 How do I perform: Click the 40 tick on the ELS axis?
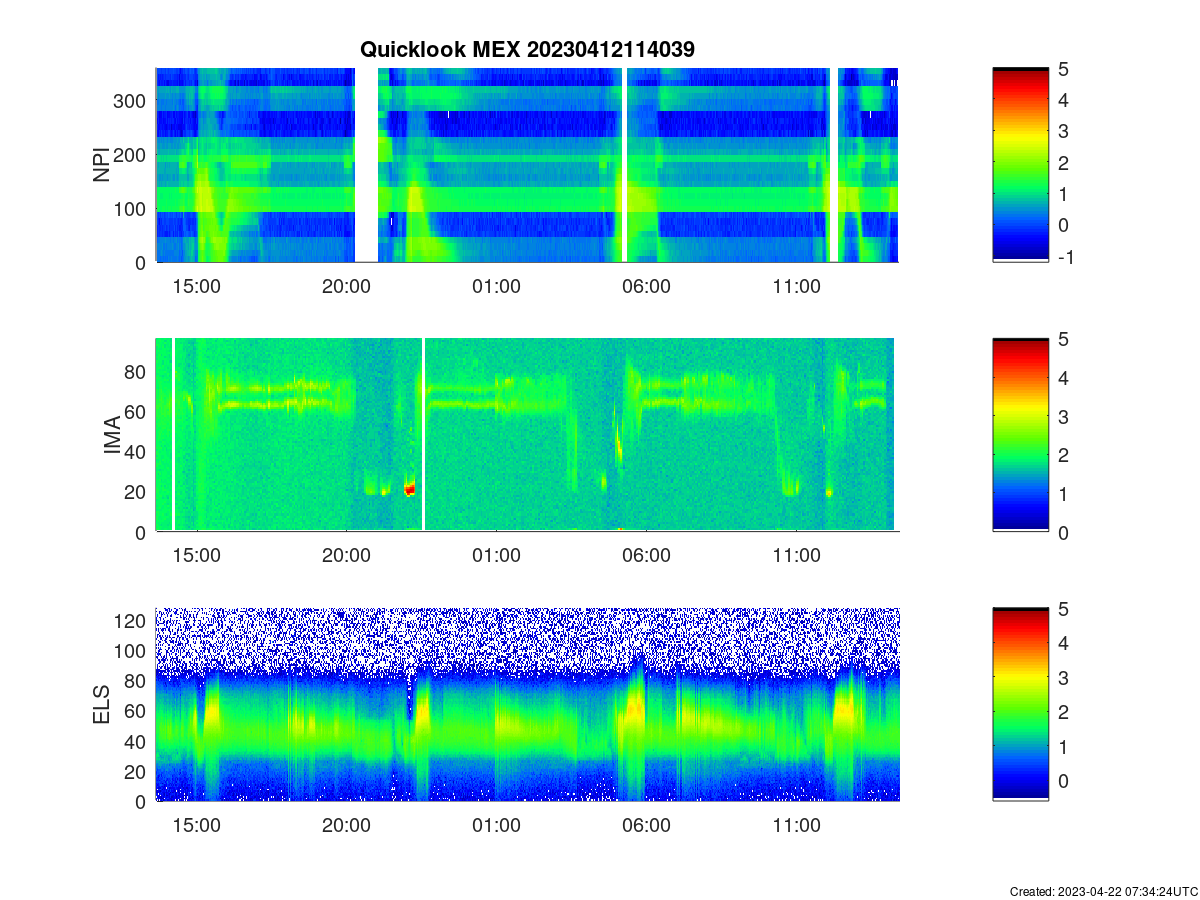[x=137, y=741]
